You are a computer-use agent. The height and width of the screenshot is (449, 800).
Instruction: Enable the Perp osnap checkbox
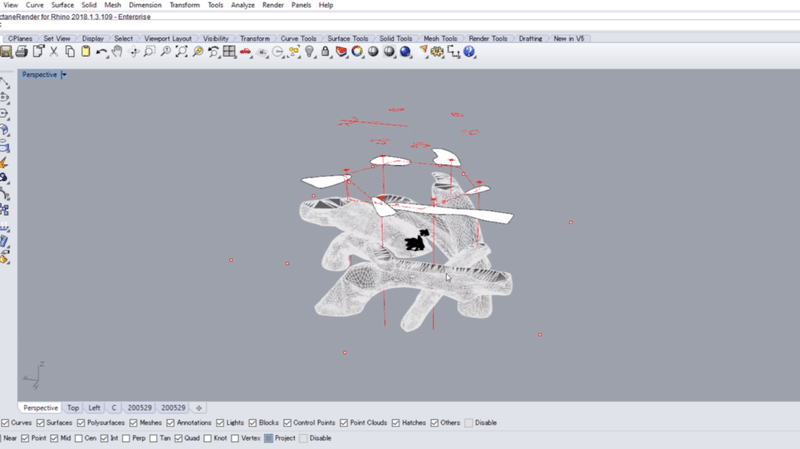126,438
